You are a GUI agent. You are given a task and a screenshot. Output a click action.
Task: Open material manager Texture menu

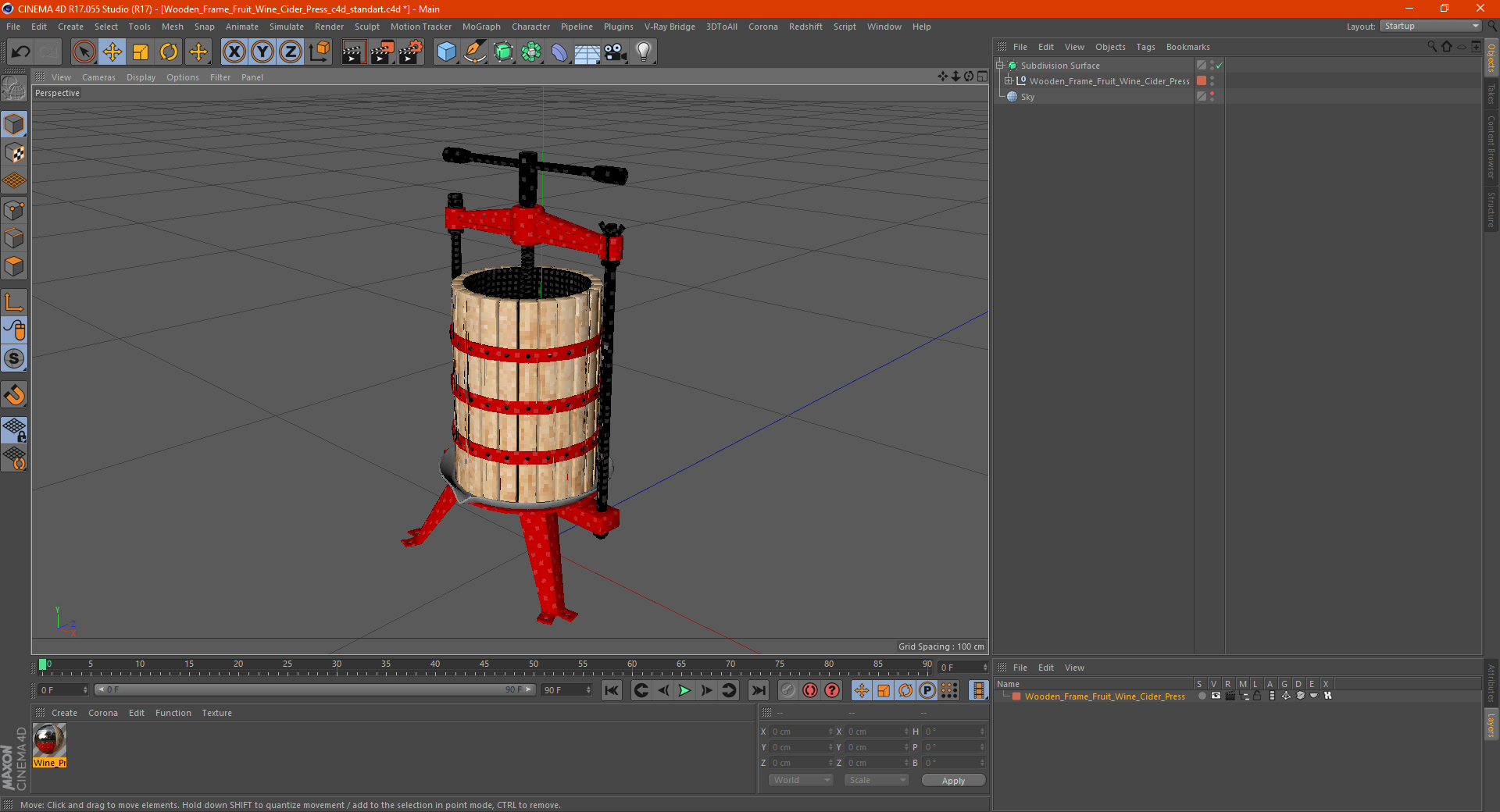coord(216,713)
